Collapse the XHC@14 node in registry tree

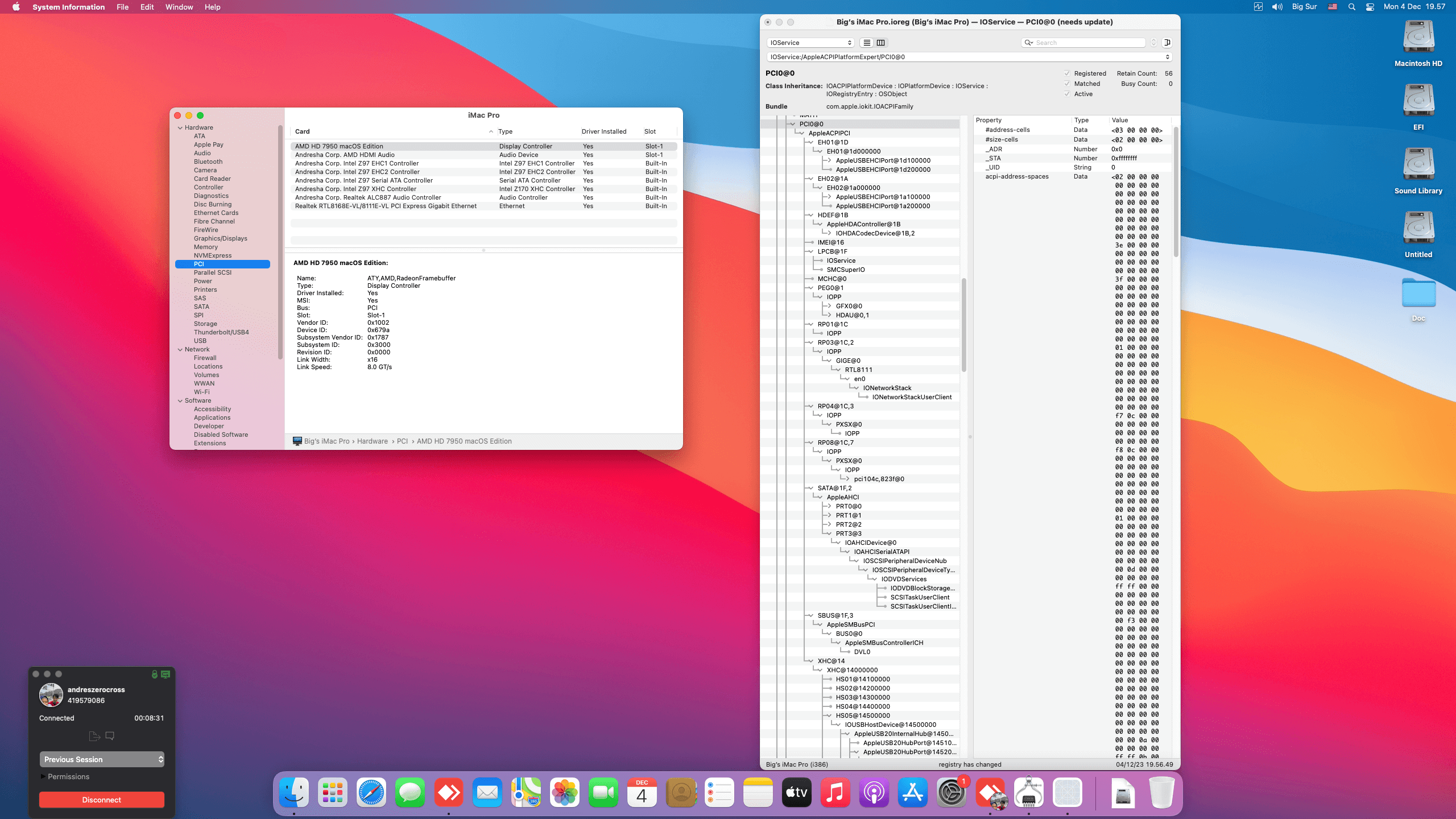[x=810, y=661]
